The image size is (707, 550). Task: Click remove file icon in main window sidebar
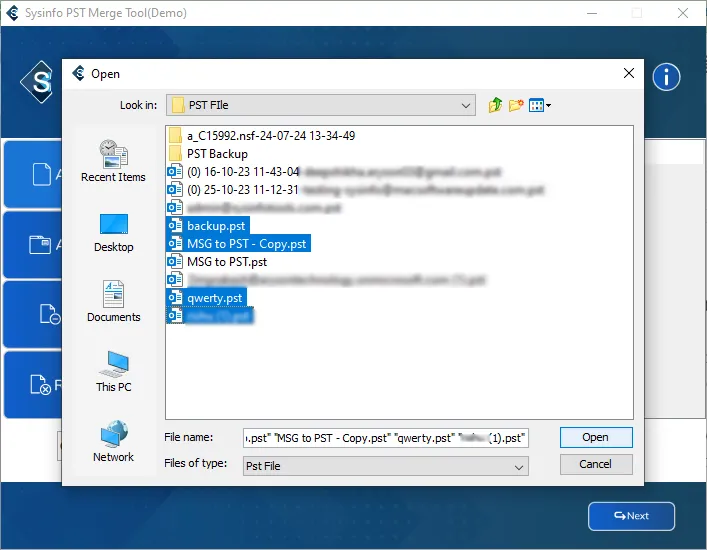tap(50, 314)
